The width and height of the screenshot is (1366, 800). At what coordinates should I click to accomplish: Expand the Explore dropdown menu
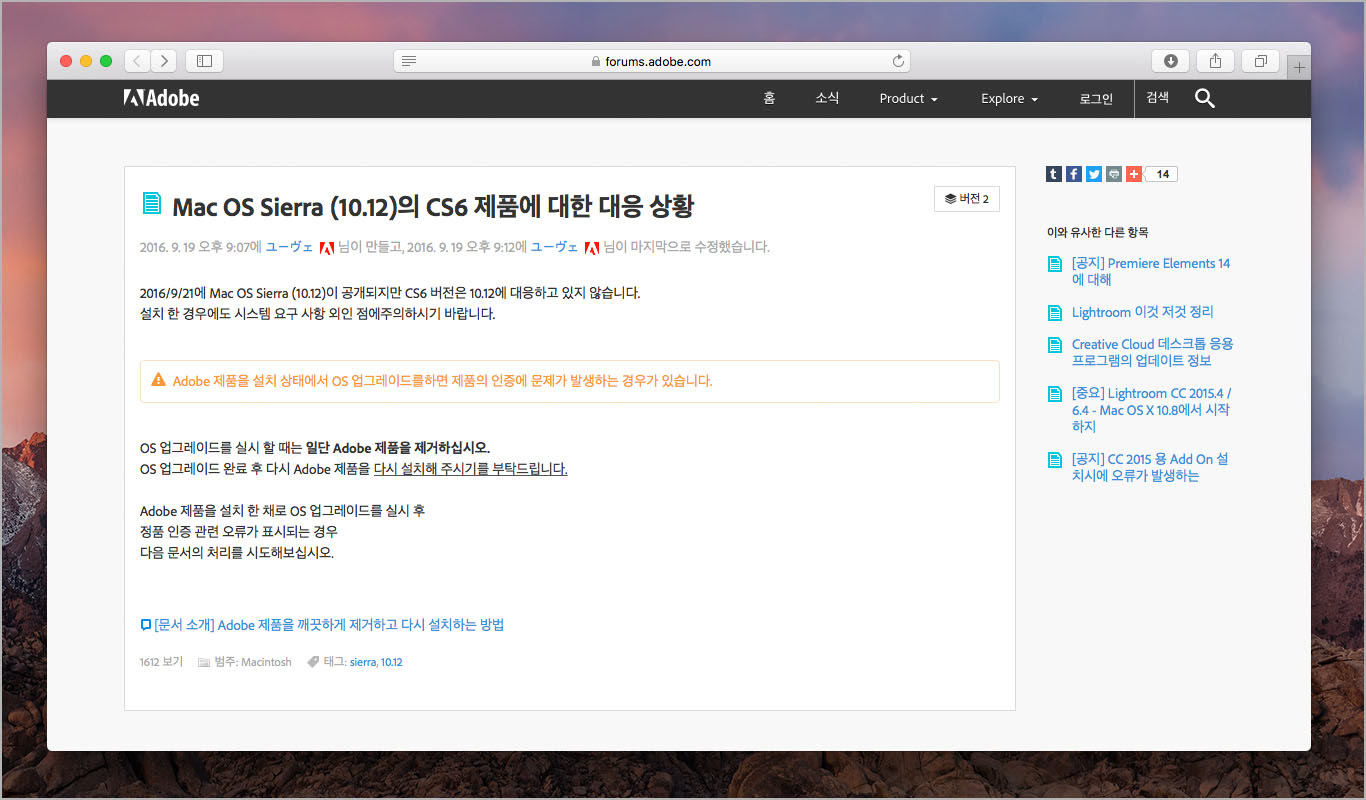pos(1009,99)
